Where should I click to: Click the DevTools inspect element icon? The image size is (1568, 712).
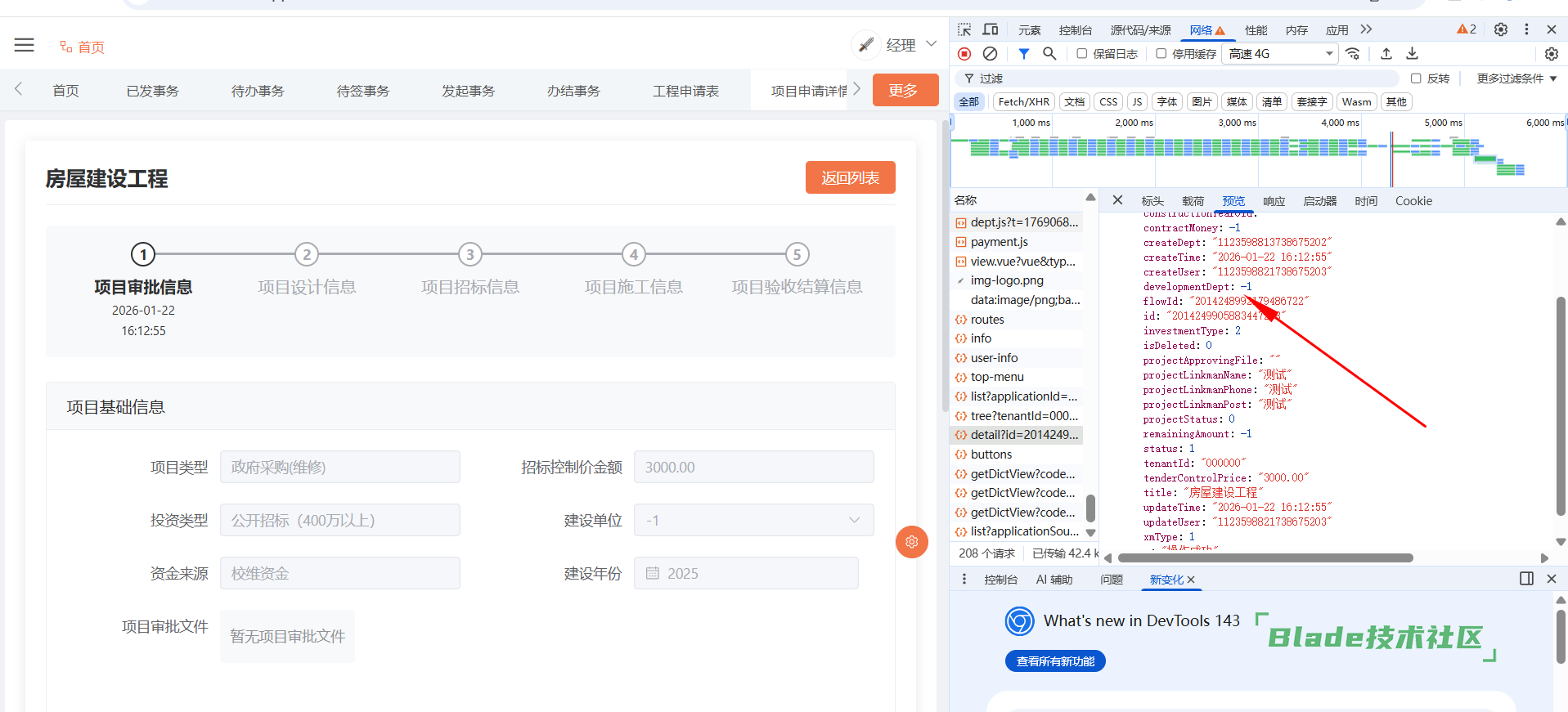[x=964, y=29]
